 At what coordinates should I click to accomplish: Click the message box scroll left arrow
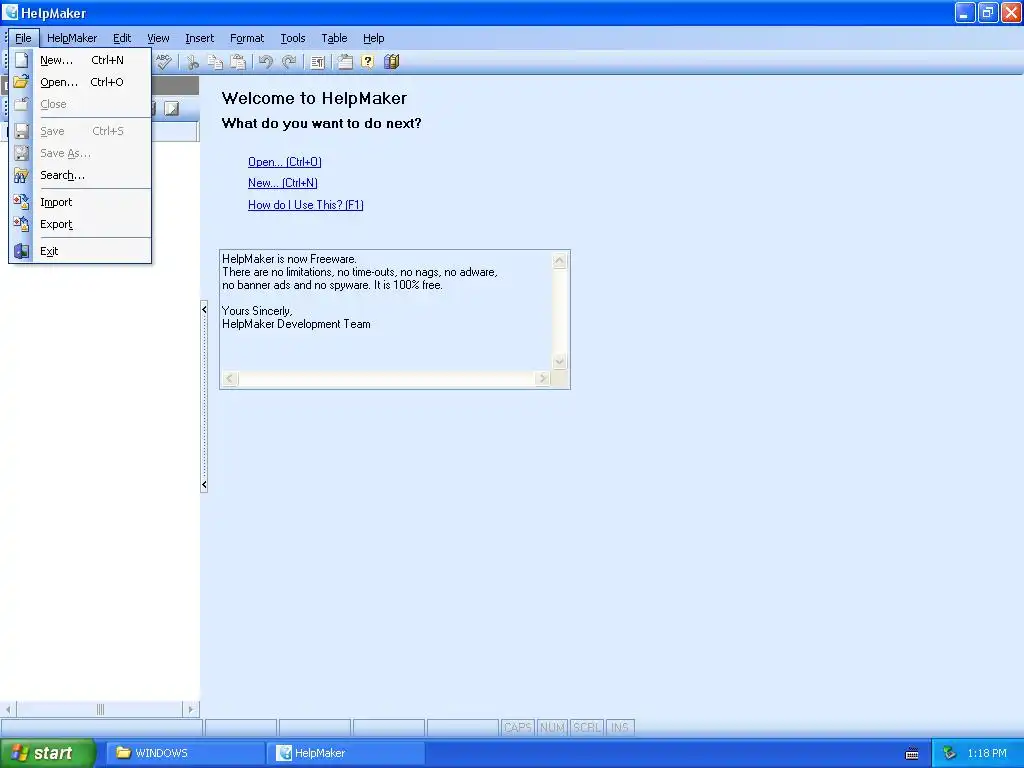[230, 379]
